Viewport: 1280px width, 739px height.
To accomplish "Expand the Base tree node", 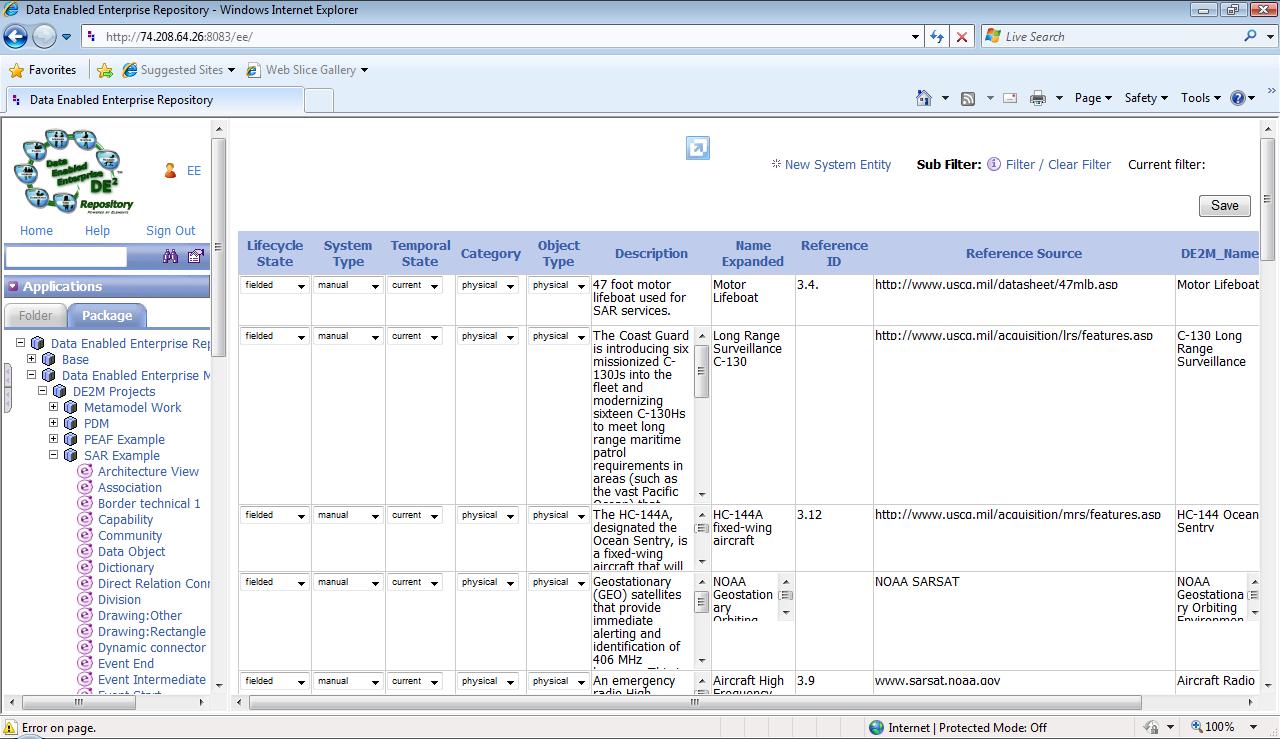I will coord(32,359).
